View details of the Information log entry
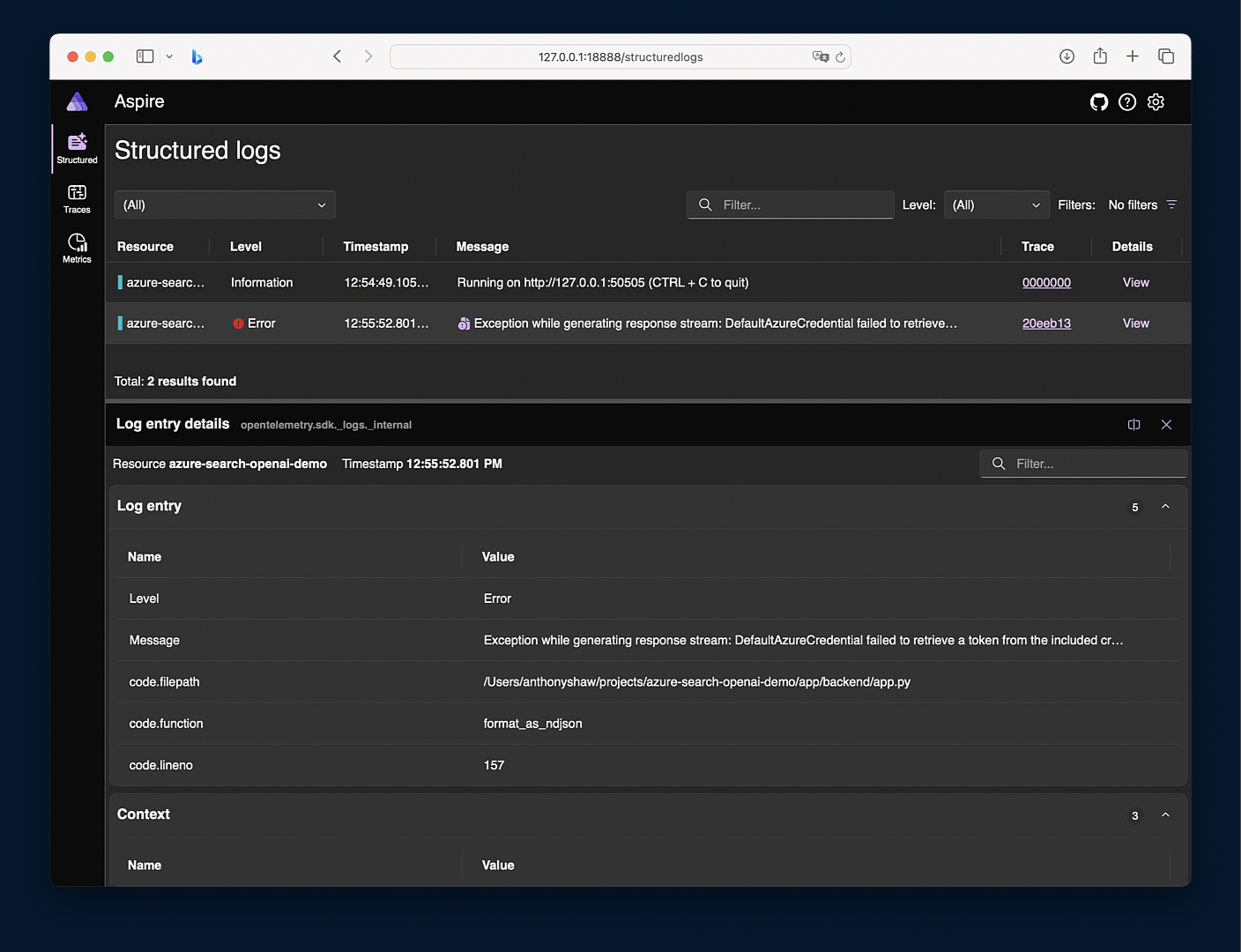The image size is (1241, 952). pyautogui.click(x=1135, y=282)
